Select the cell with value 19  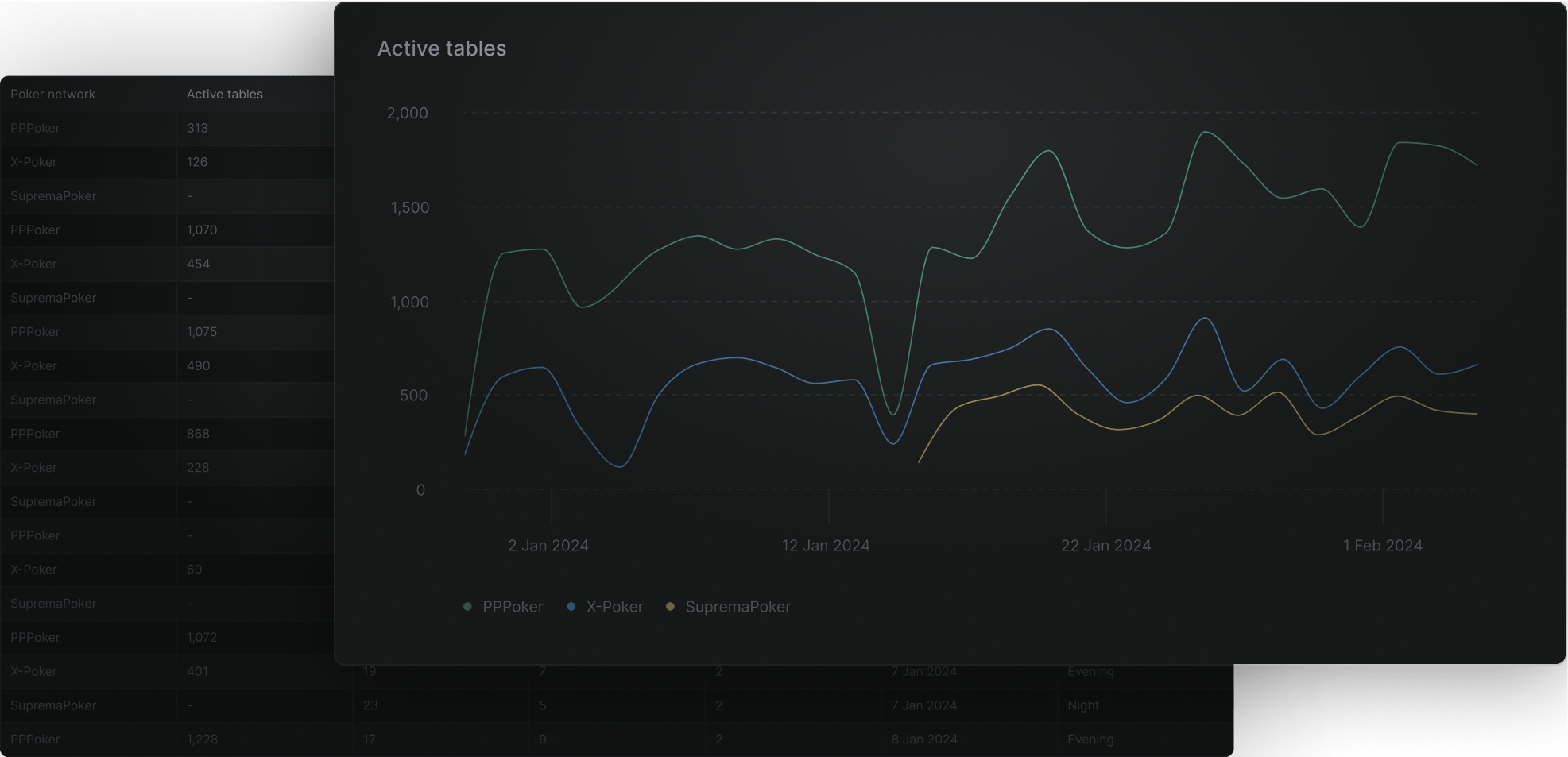[370, 672]
